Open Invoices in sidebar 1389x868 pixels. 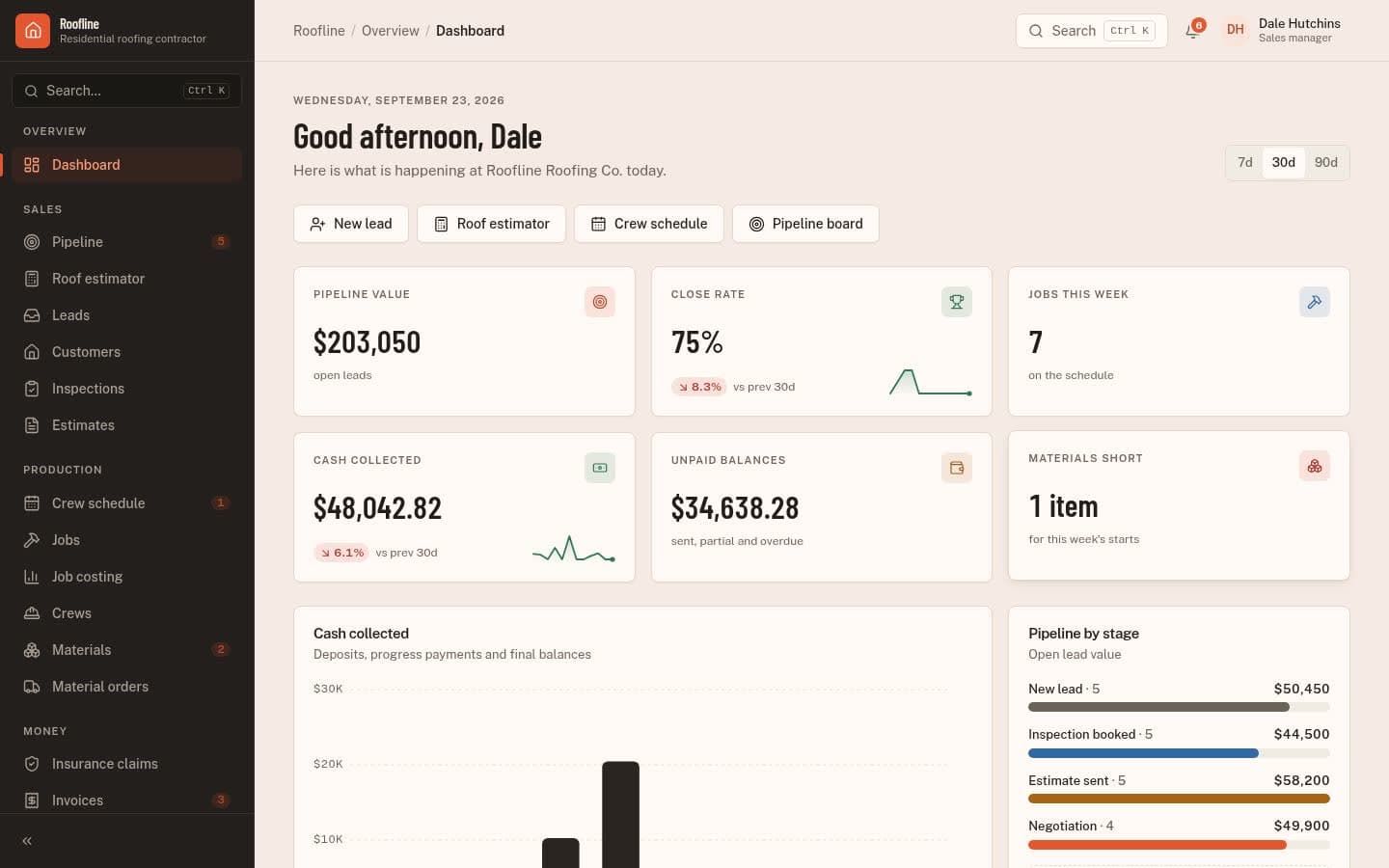pos(126,800)
